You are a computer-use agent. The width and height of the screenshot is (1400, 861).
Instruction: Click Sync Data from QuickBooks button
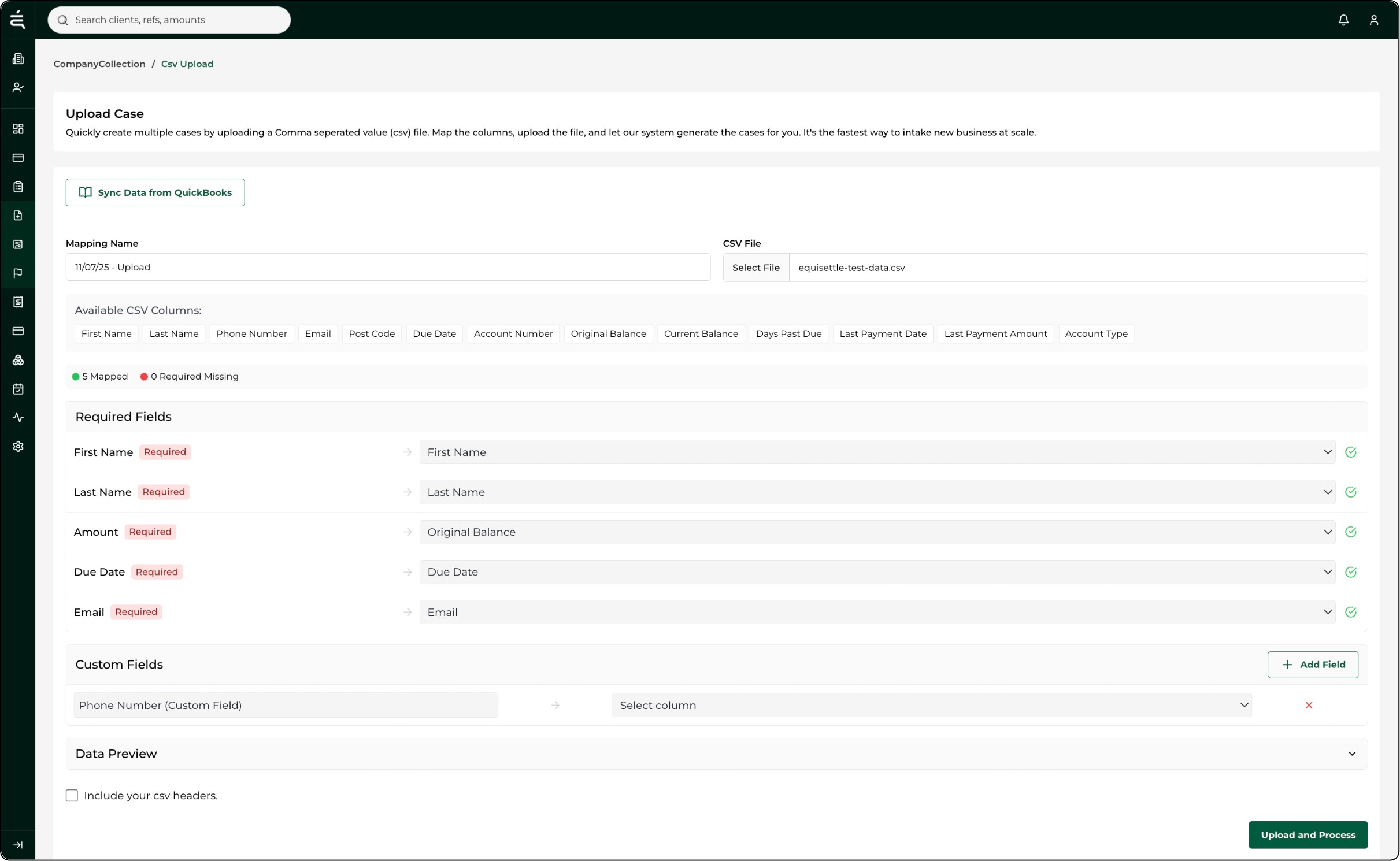coord(155,192)
